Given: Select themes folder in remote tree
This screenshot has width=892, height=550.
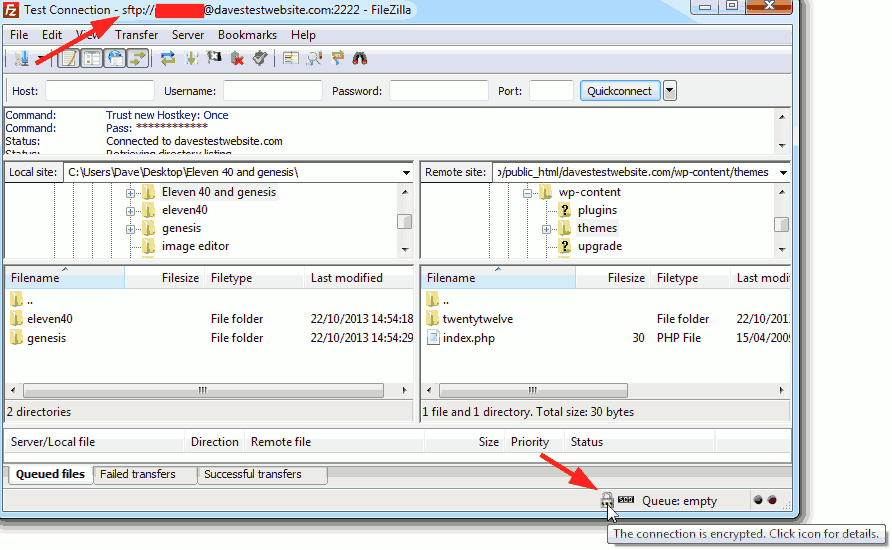Looking at the screenshot, I should tap(597, 228).
